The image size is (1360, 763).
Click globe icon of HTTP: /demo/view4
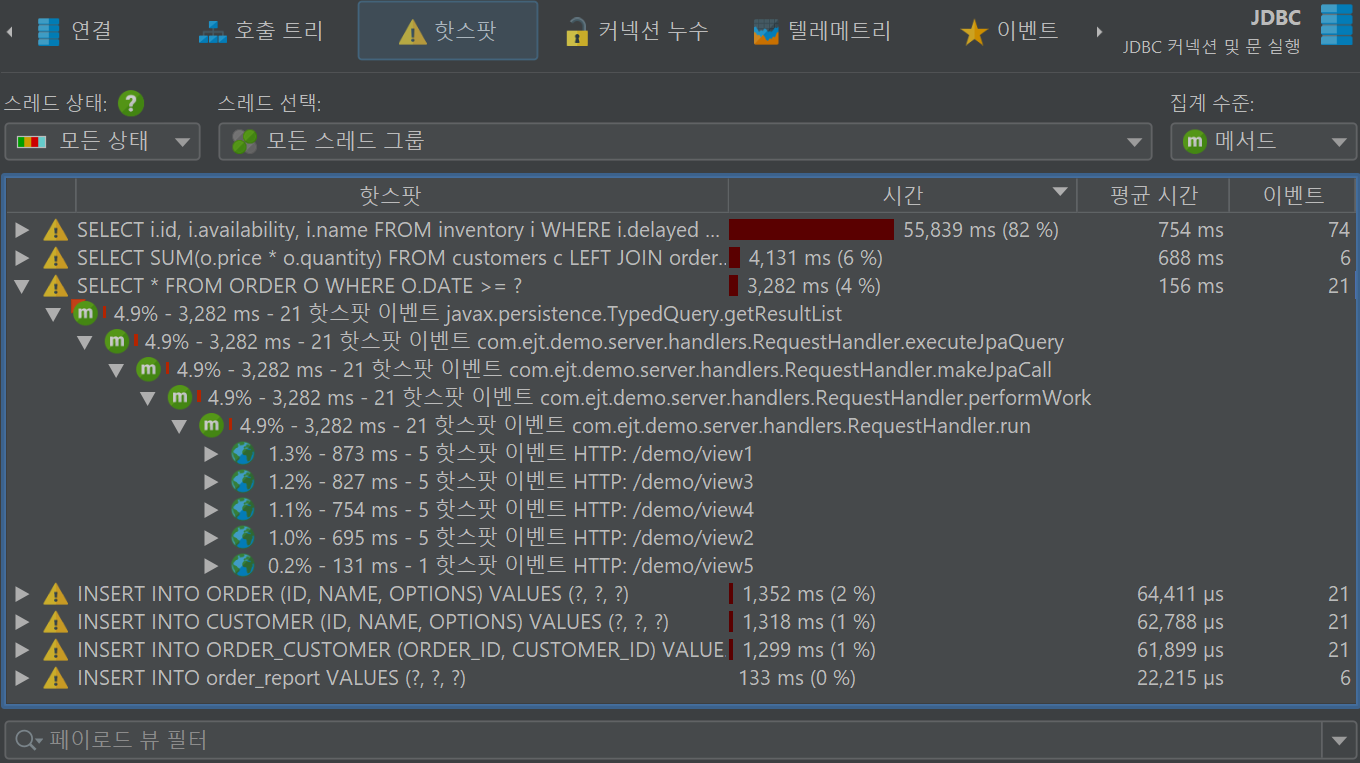243,510
